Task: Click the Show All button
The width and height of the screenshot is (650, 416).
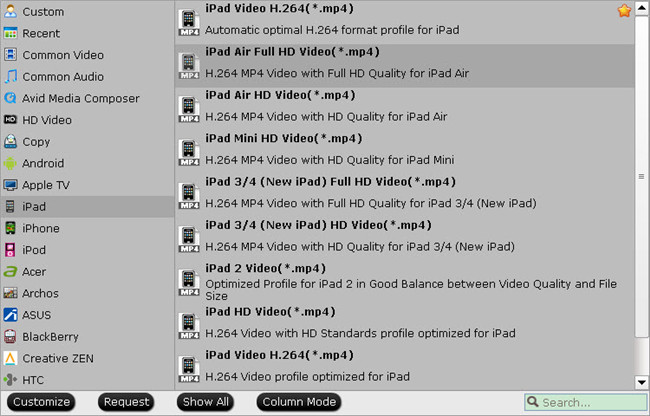Action: [206, 402]
